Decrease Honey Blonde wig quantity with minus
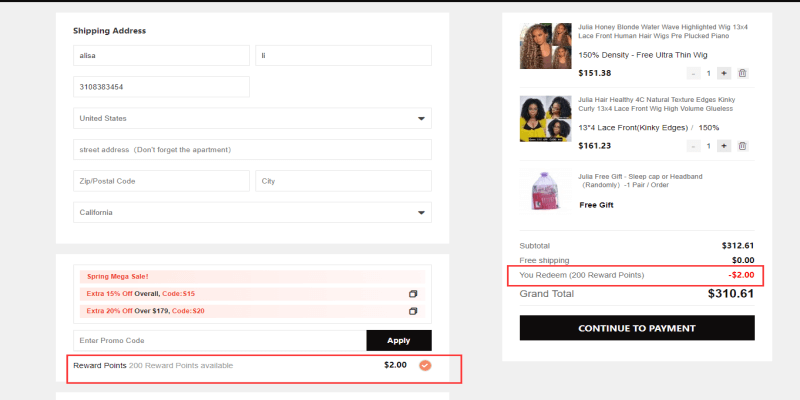800x400 pixels. (x=693, y=73)
